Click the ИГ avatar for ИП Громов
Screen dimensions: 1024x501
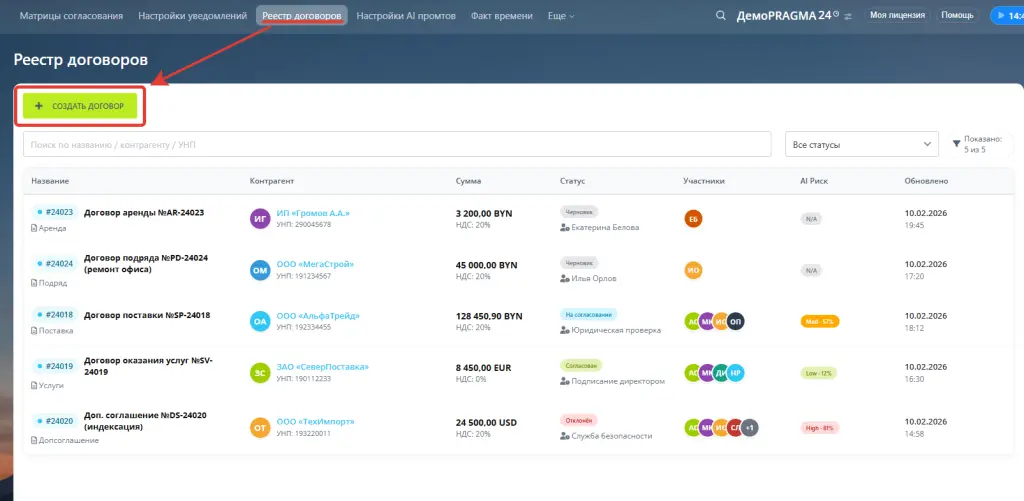(x=260, y=218)
